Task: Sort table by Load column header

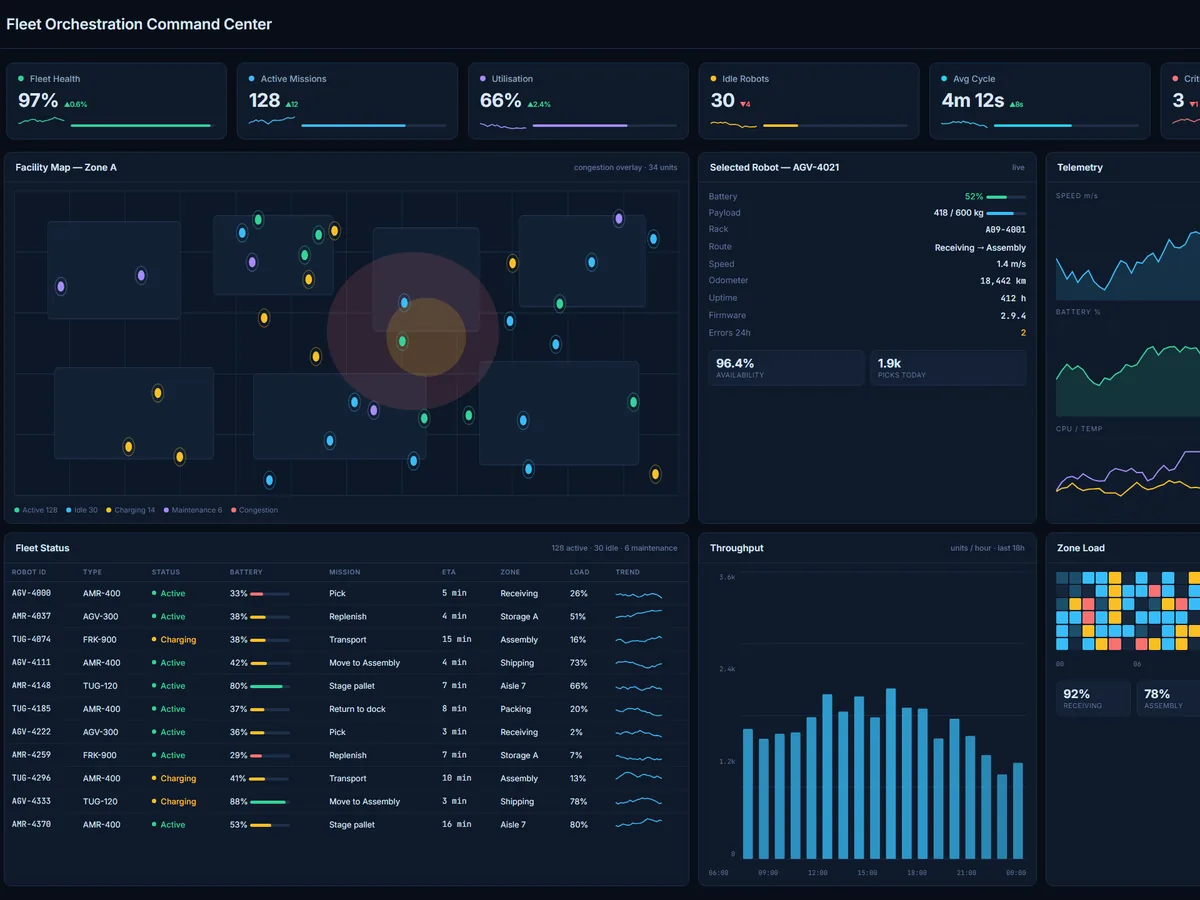Action: [579, 572]
